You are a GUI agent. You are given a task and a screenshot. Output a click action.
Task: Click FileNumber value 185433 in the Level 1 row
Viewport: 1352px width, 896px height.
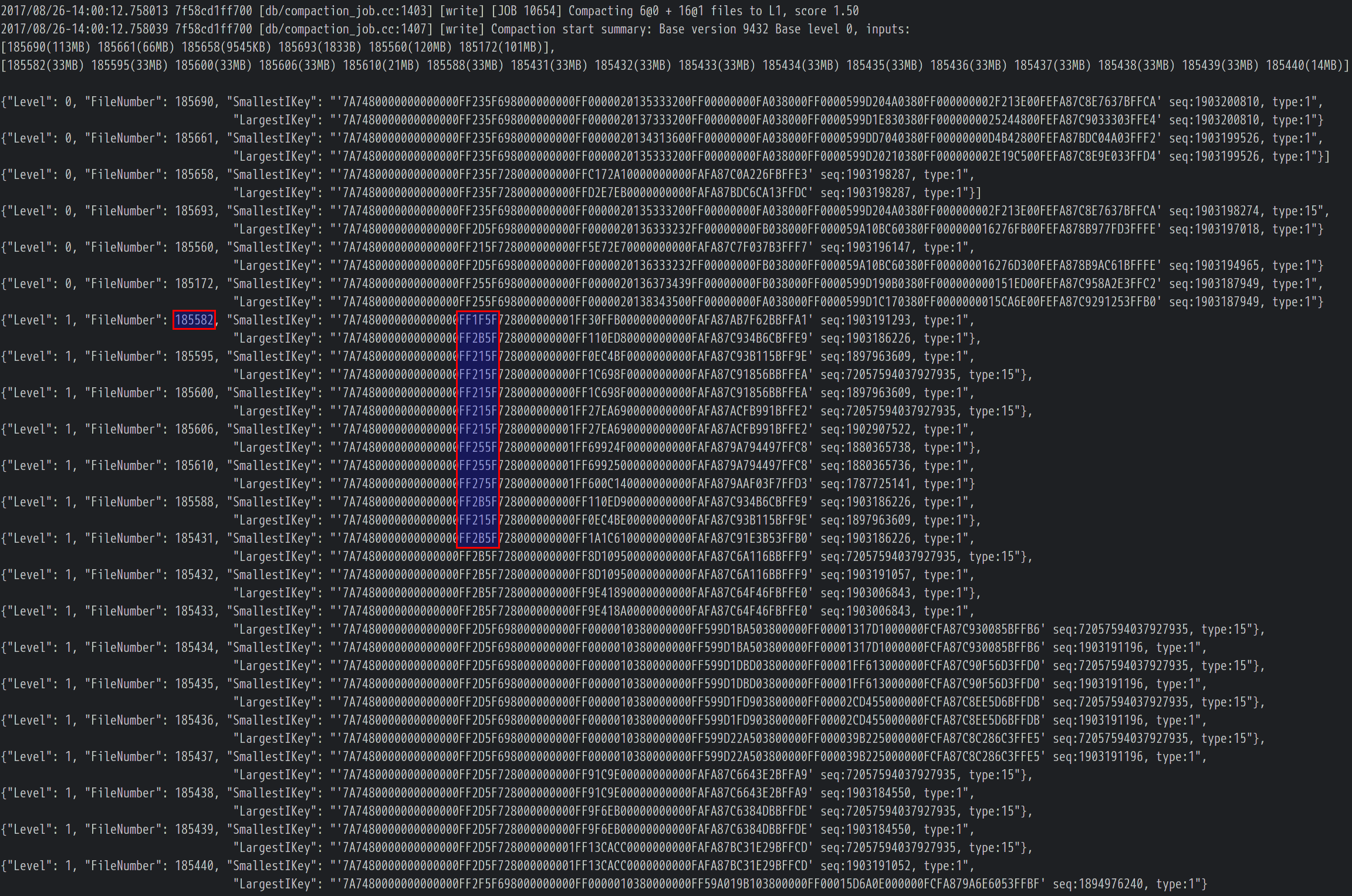click(x=194, y=611)
